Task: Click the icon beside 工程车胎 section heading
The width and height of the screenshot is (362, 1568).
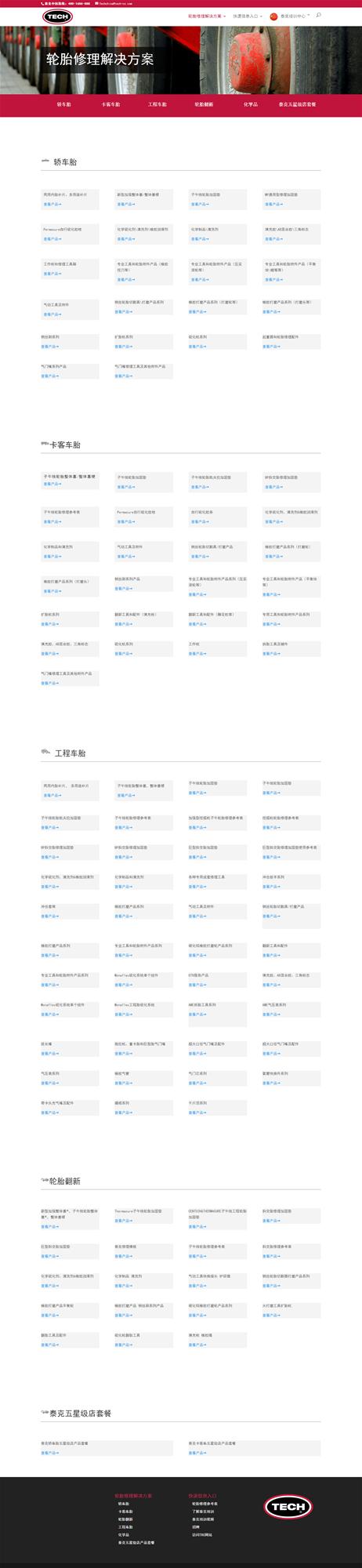Action: click(x=45, y=752)
